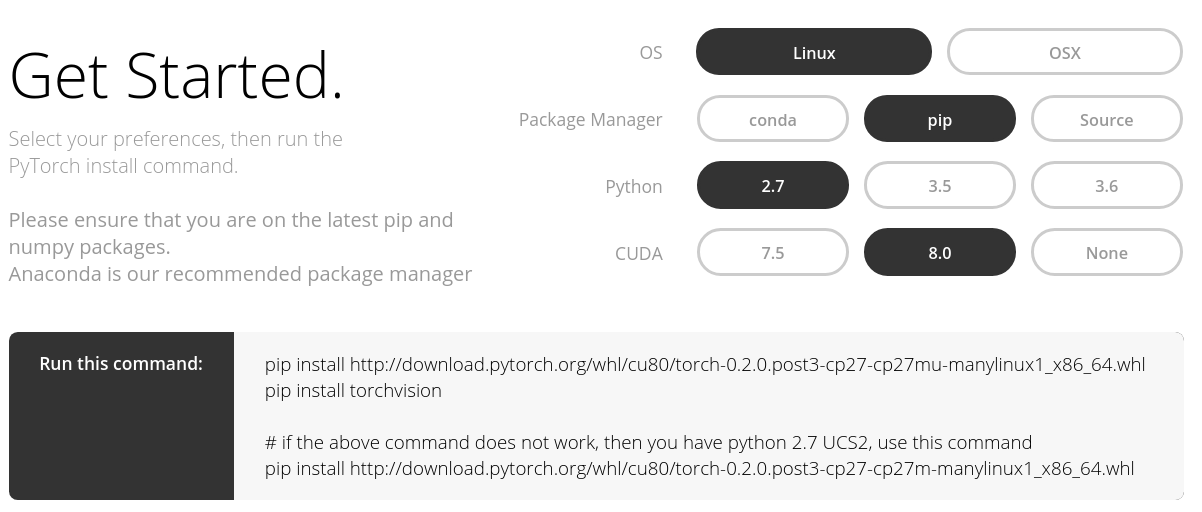Viewport: 1202px width, 512px height.
Task: Click the cp27m wheel pip install line
Action: tap(699, 468)
